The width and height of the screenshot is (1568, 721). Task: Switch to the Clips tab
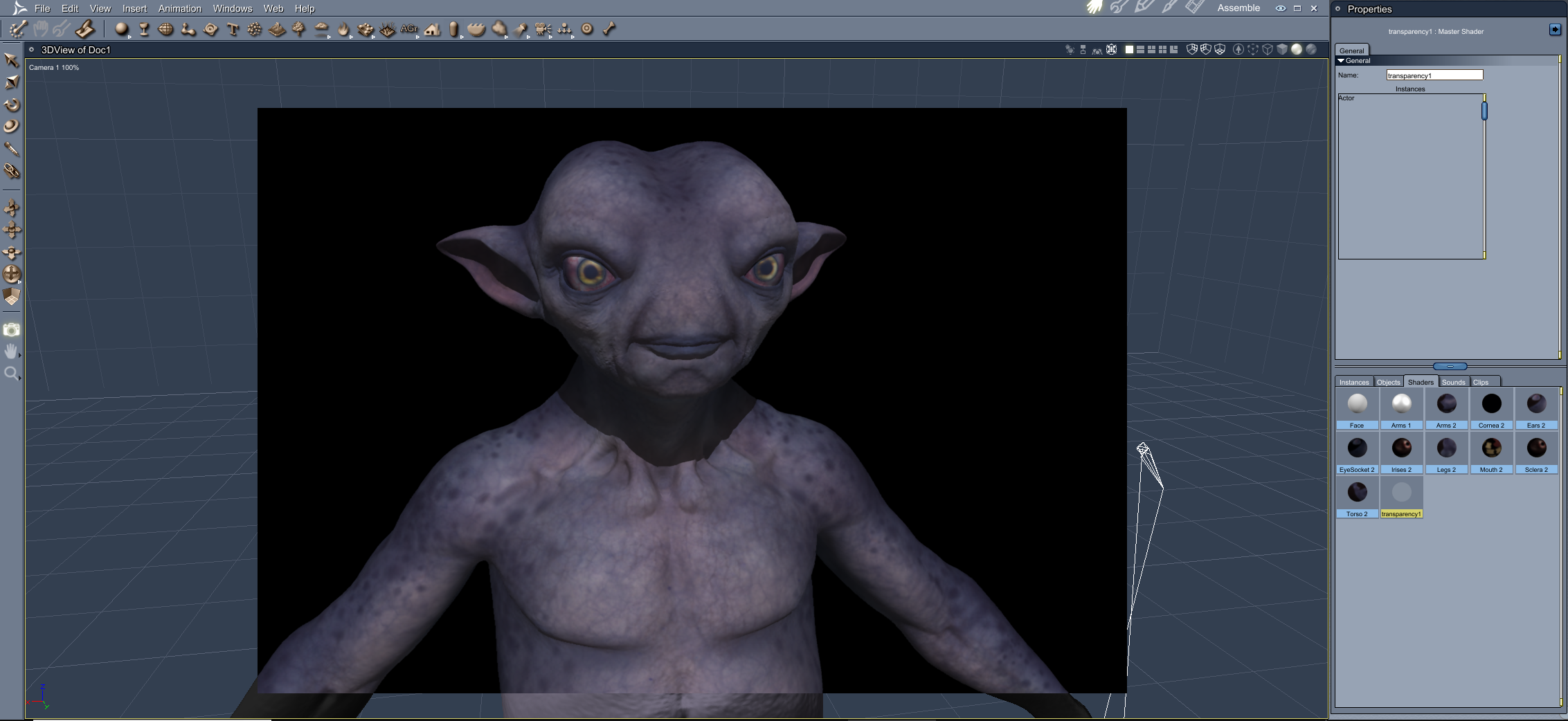[x=1481, y=382]
